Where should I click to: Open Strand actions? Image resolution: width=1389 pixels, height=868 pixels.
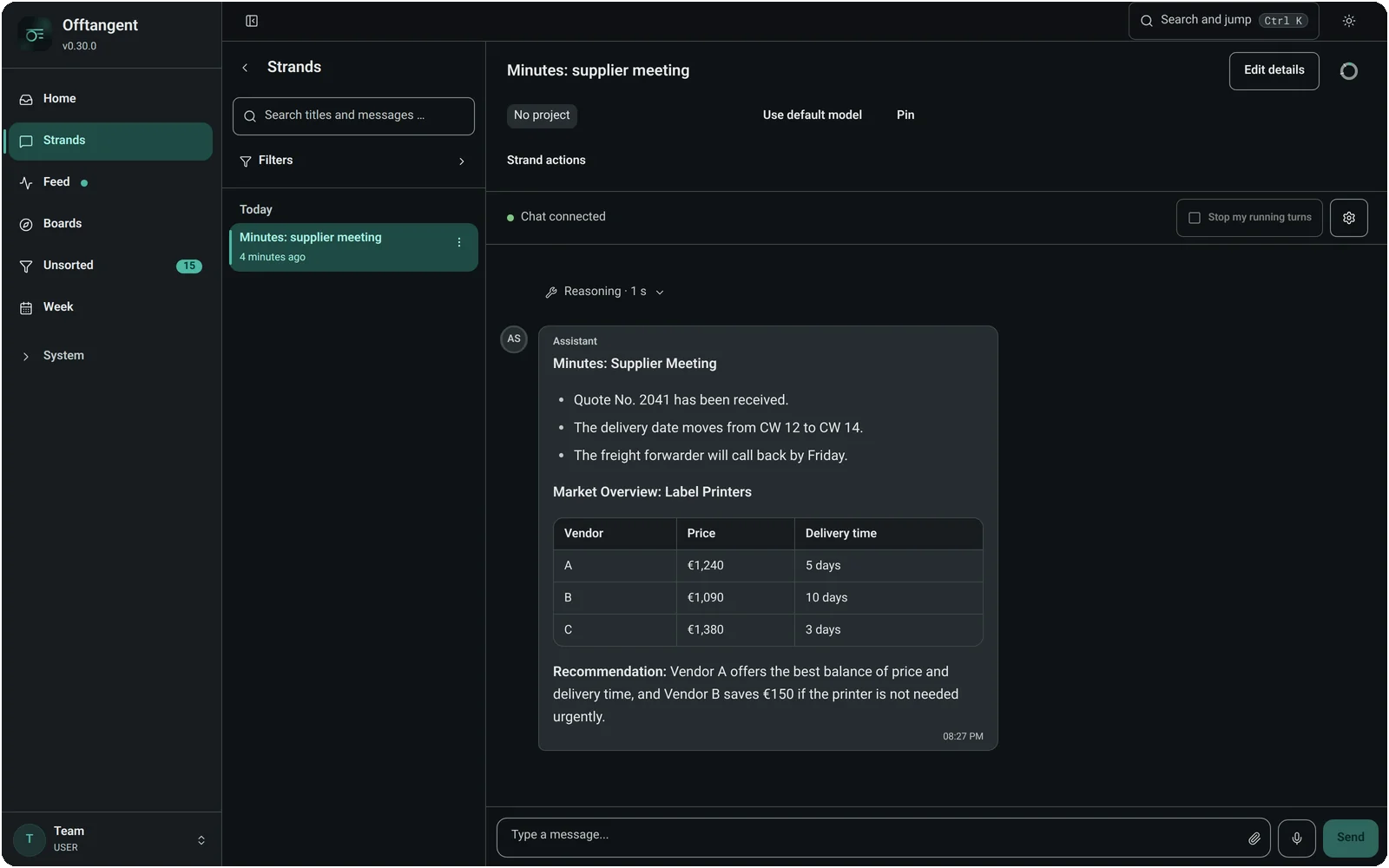[x=546, y=161]
